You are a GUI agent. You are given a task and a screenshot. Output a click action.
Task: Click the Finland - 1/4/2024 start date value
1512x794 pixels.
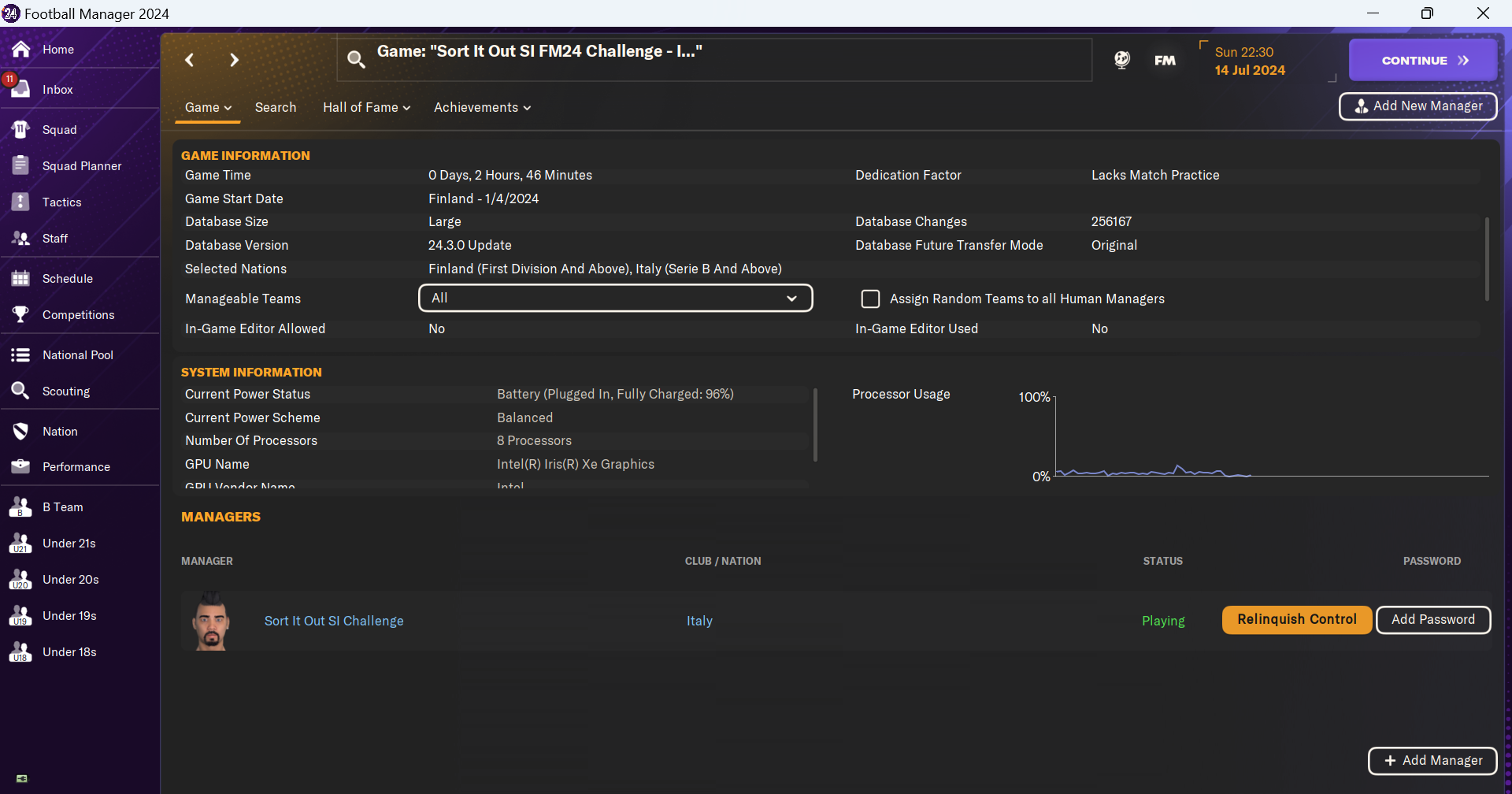pyautogui.click(x=484, y=198)
